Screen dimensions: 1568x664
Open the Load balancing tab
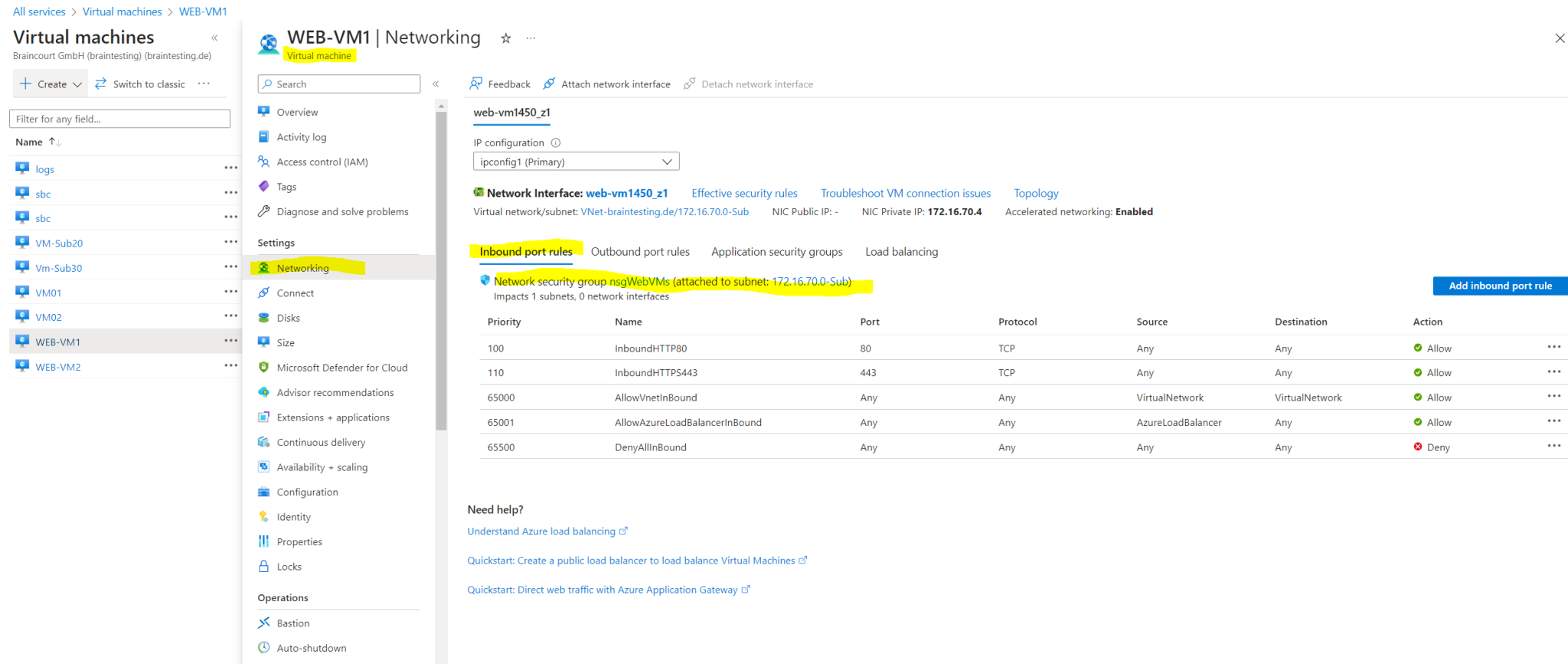[x=901, y=252]
